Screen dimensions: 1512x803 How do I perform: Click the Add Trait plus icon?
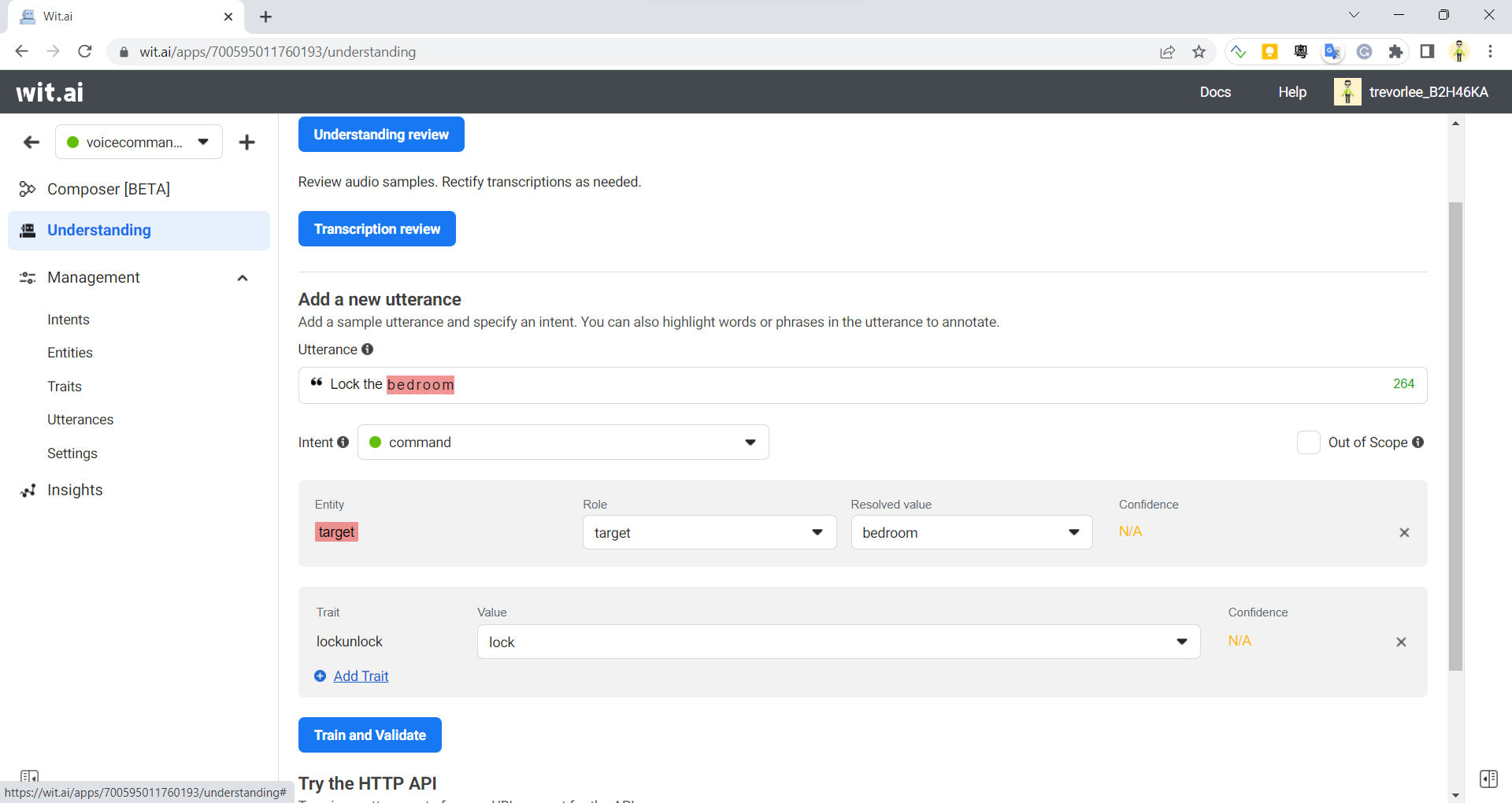point(321,676)
